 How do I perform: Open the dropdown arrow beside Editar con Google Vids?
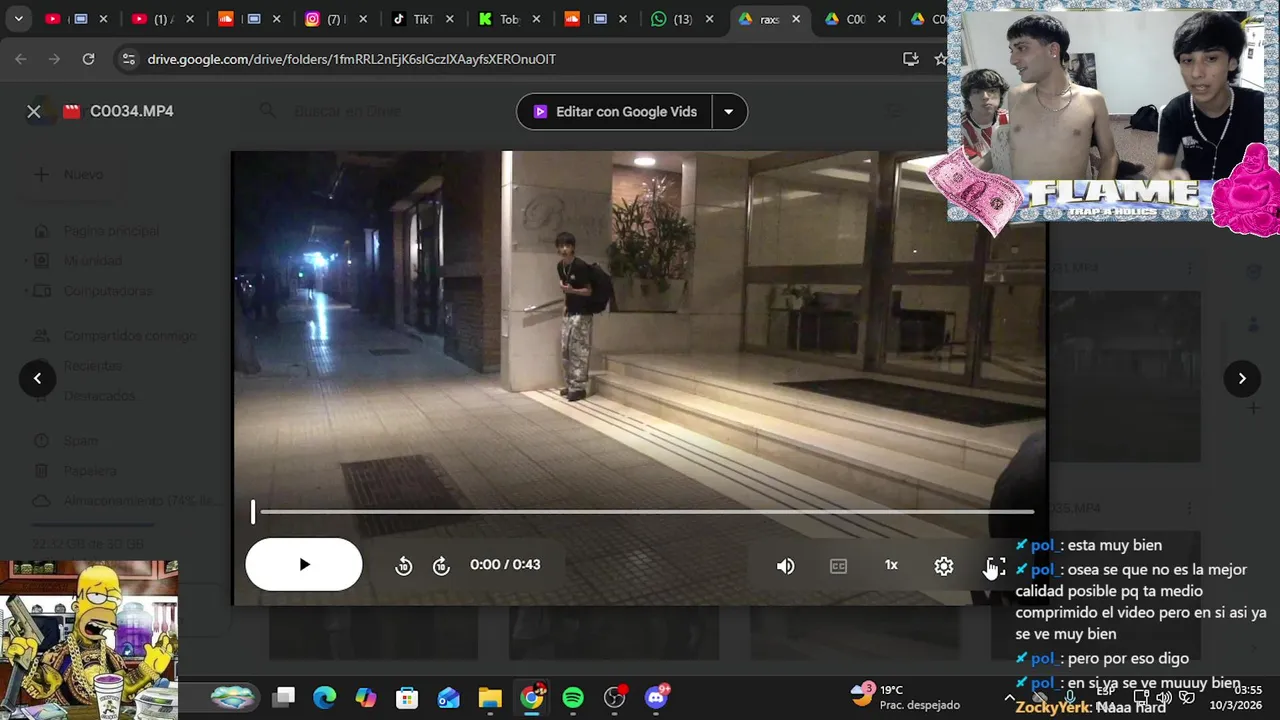coord(729,111)
